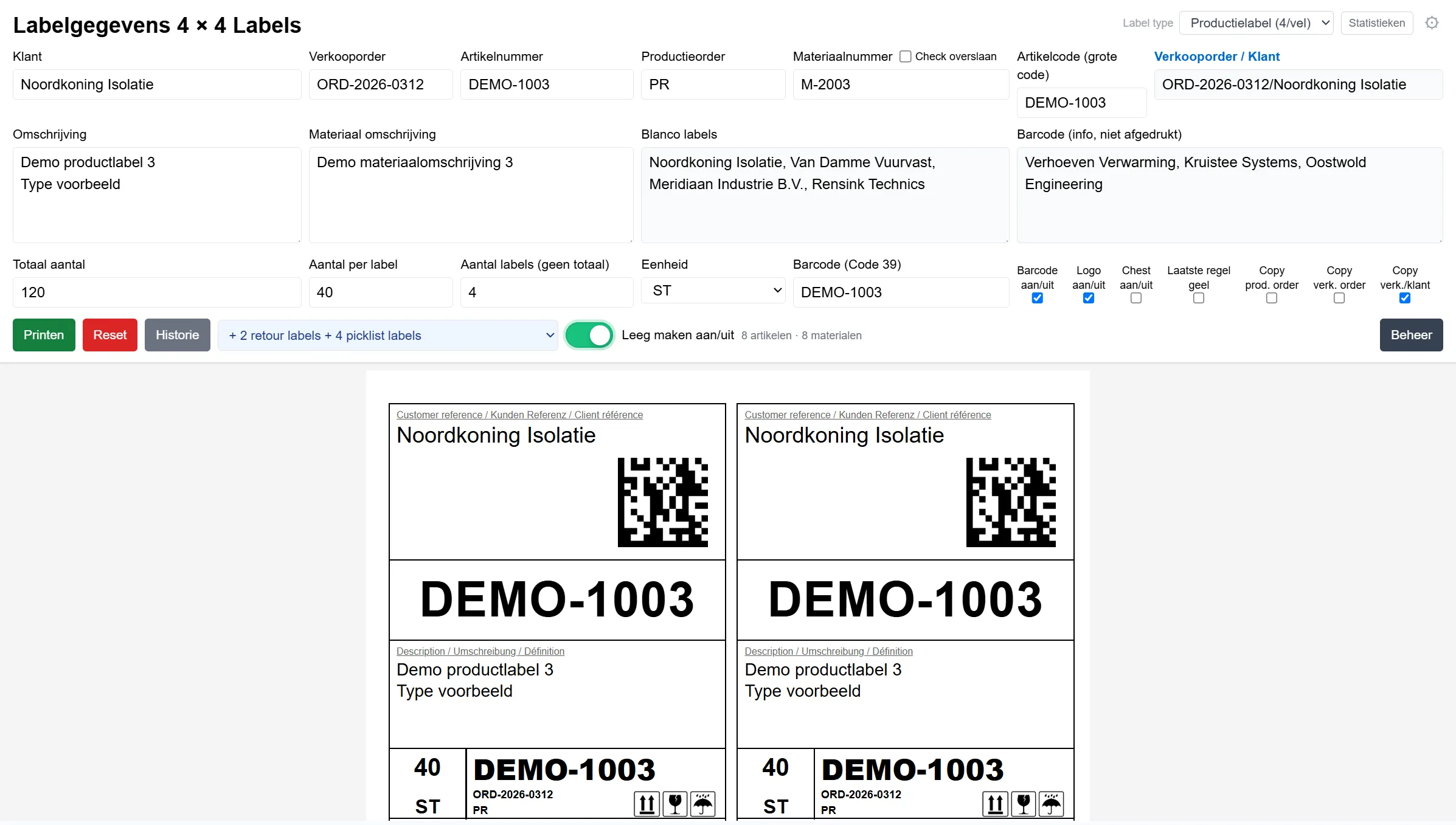Focus Aantal labels (geen totaal) field
This screenshot has height=825, width=1456.
[547, 292]
